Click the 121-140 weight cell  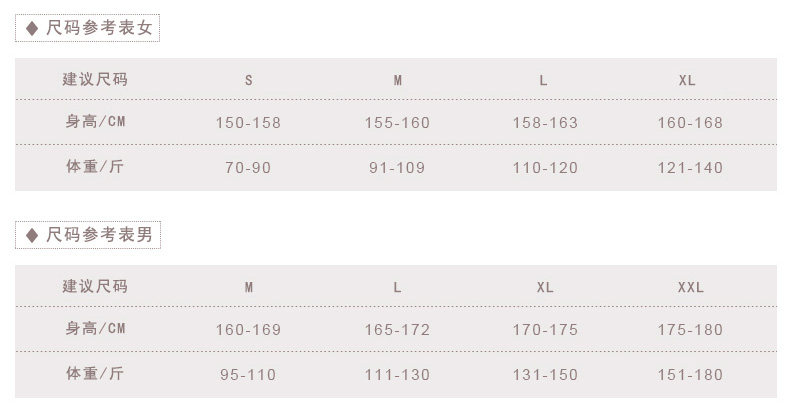click(x=690, y=168)
